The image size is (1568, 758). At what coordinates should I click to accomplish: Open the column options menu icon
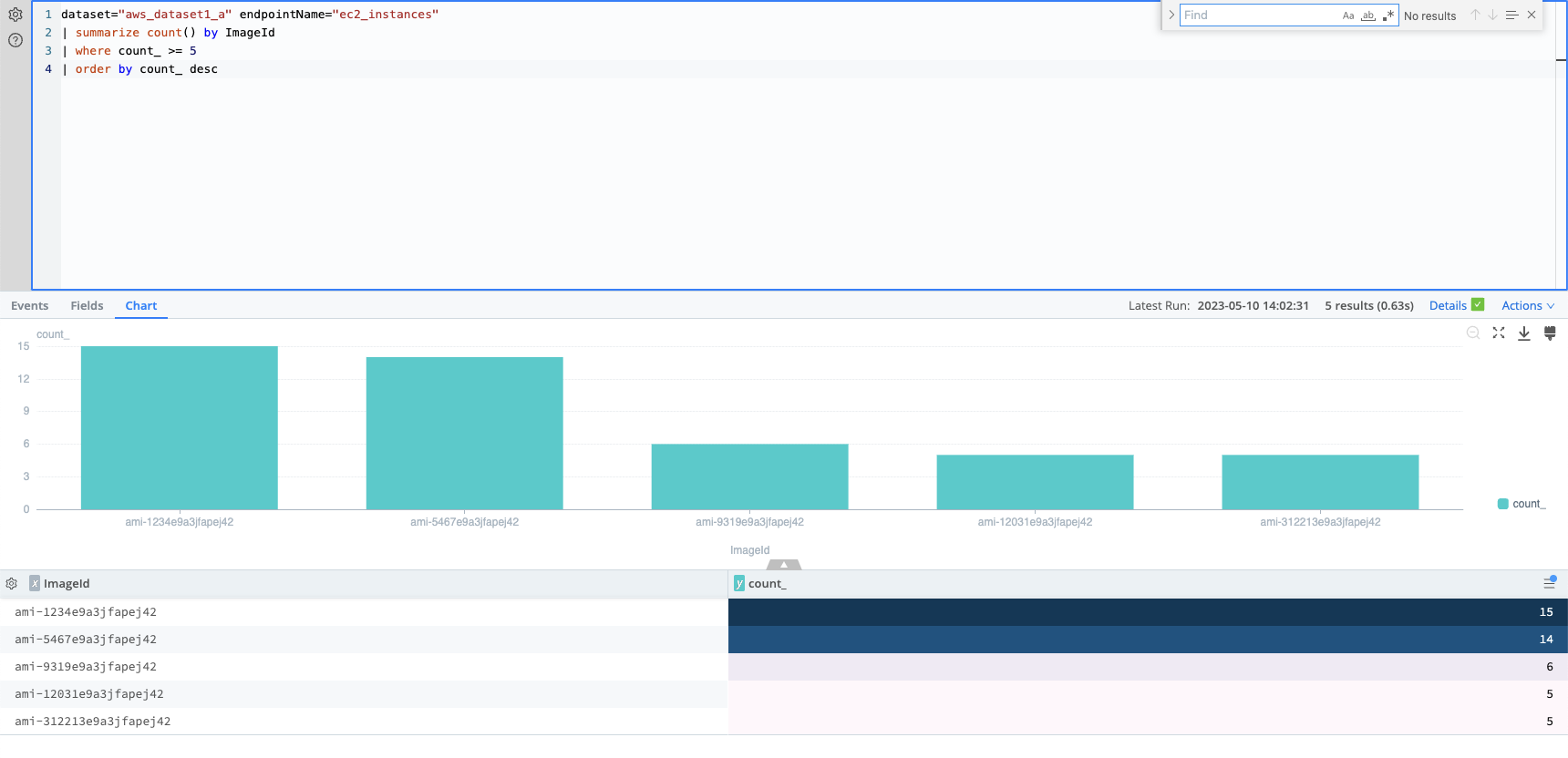pyautogui.click(x=1550, y=583)
